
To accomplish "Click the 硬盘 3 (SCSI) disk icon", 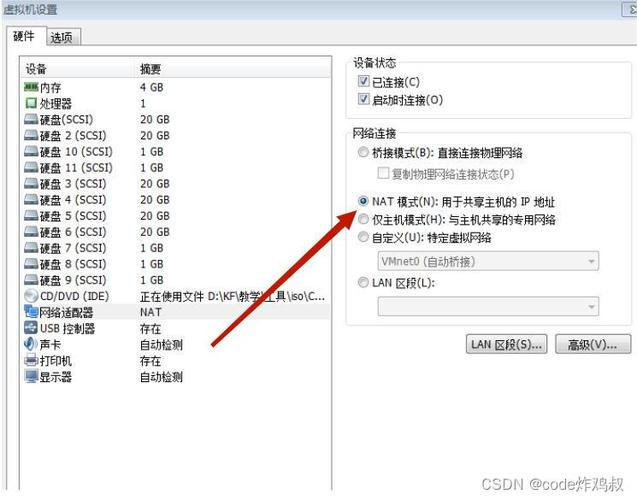I will 31,184.
